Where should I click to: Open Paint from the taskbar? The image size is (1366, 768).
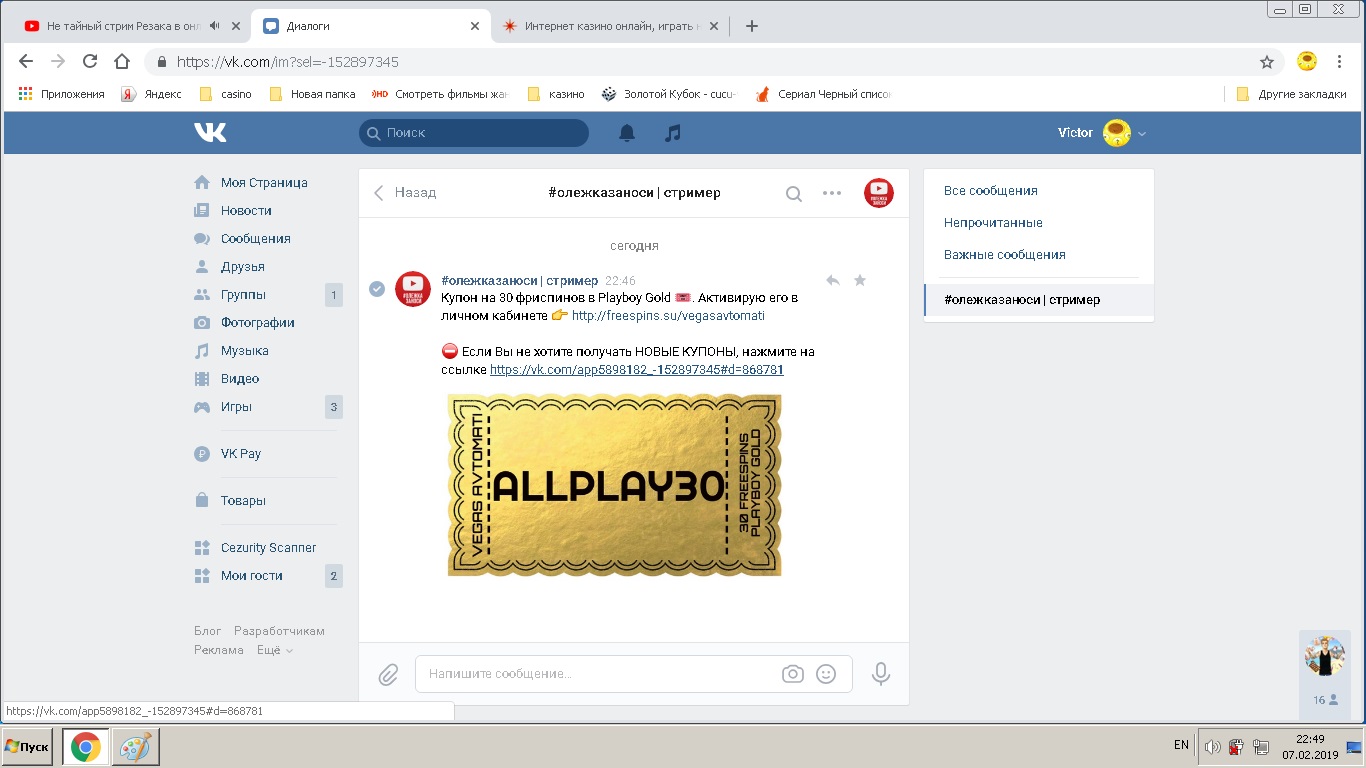pos(135,747)
